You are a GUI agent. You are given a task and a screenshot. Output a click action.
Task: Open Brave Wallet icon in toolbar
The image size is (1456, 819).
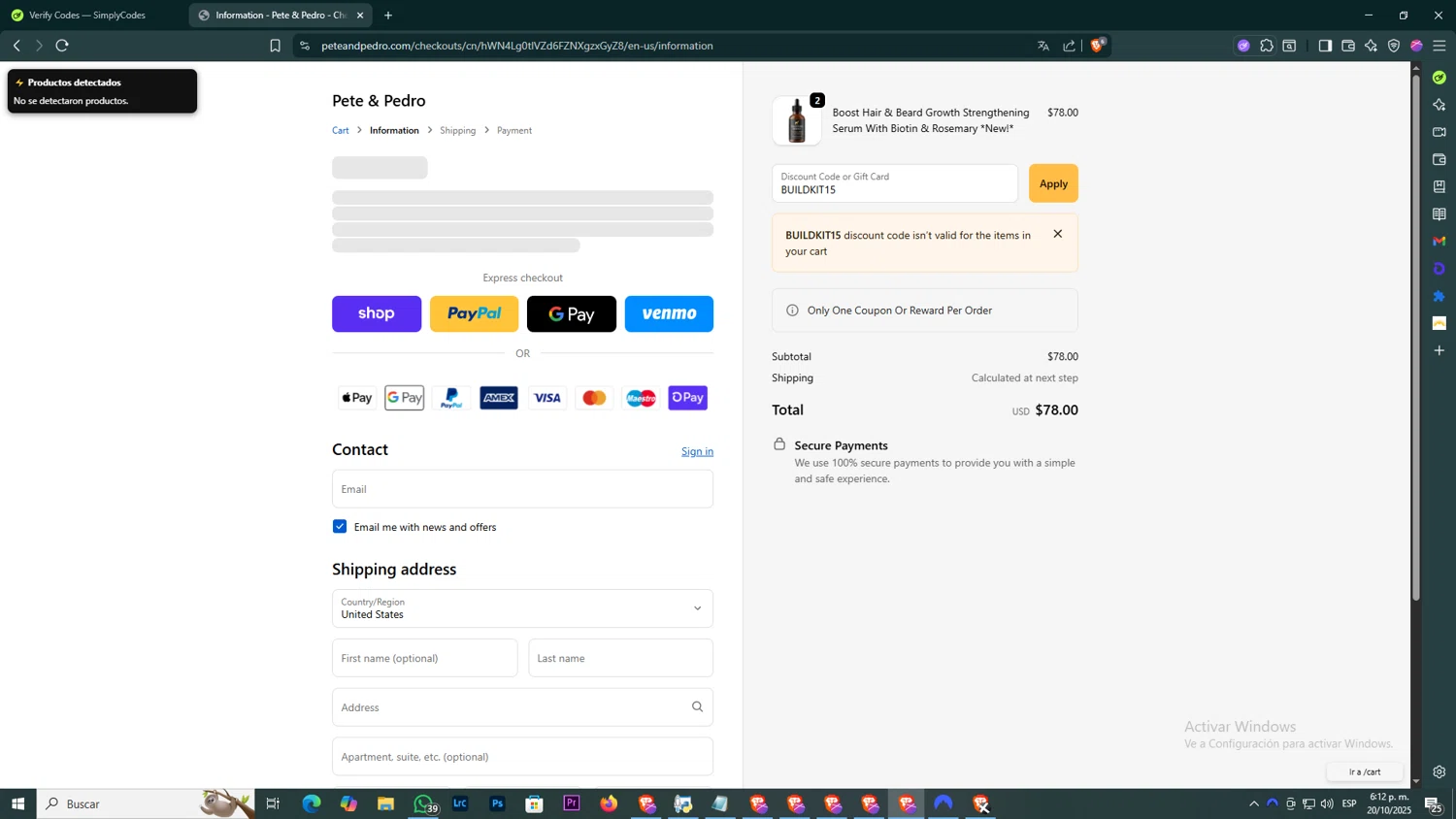tap(1348, 46)
